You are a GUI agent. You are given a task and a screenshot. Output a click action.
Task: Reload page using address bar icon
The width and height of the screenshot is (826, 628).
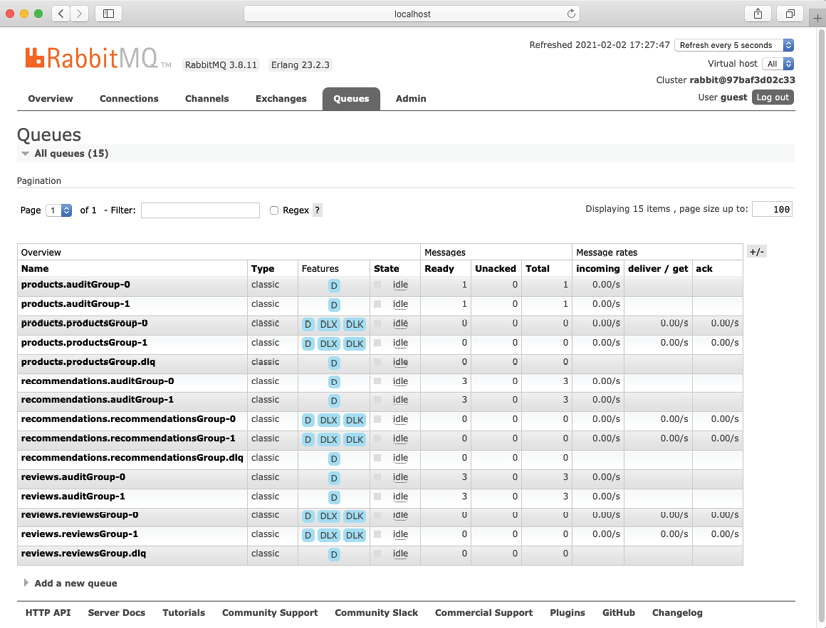(x=572, y=14)
